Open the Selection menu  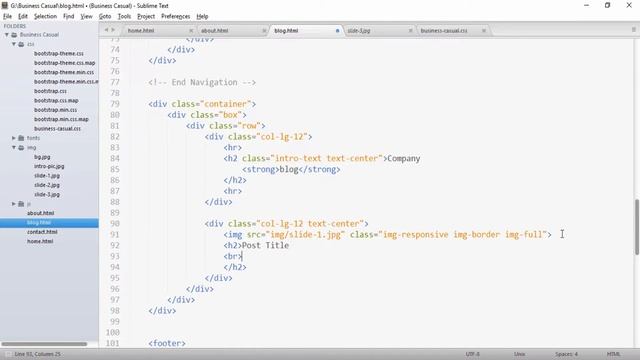(x=45, y=16)
